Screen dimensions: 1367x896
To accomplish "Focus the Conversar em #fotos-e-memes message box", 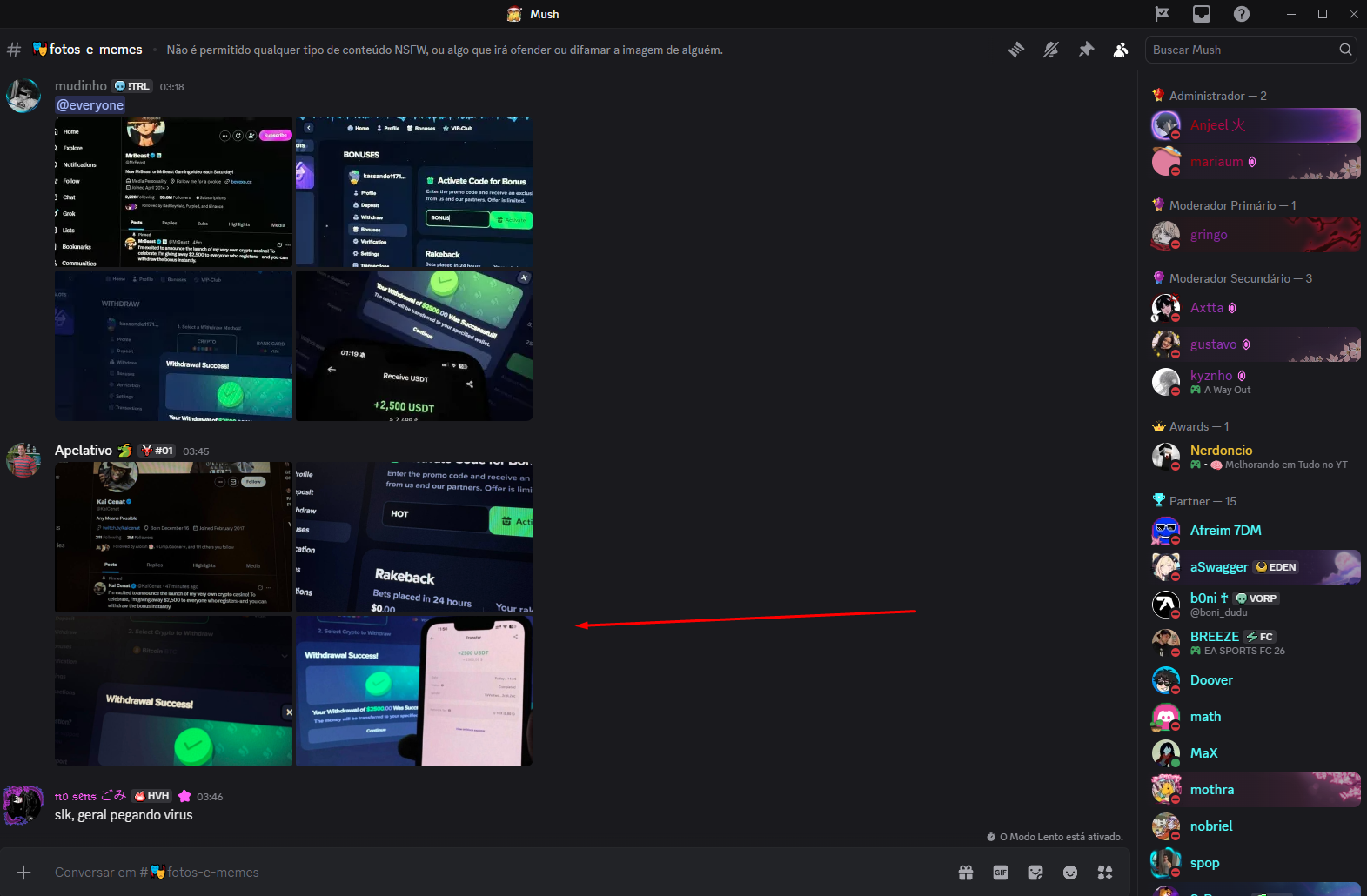I will click(x=496, y=873).
